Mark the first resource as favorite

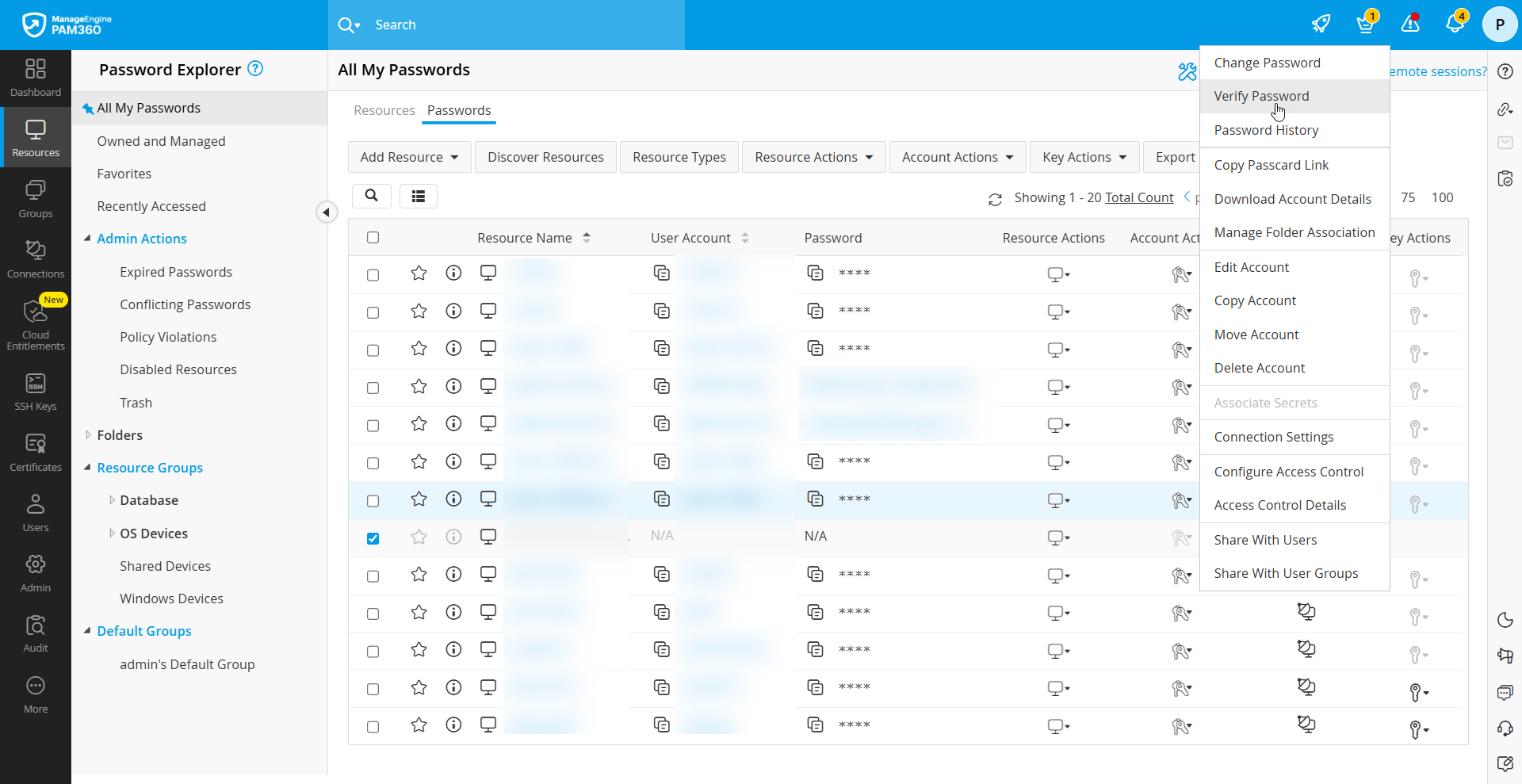pos(418,273)
